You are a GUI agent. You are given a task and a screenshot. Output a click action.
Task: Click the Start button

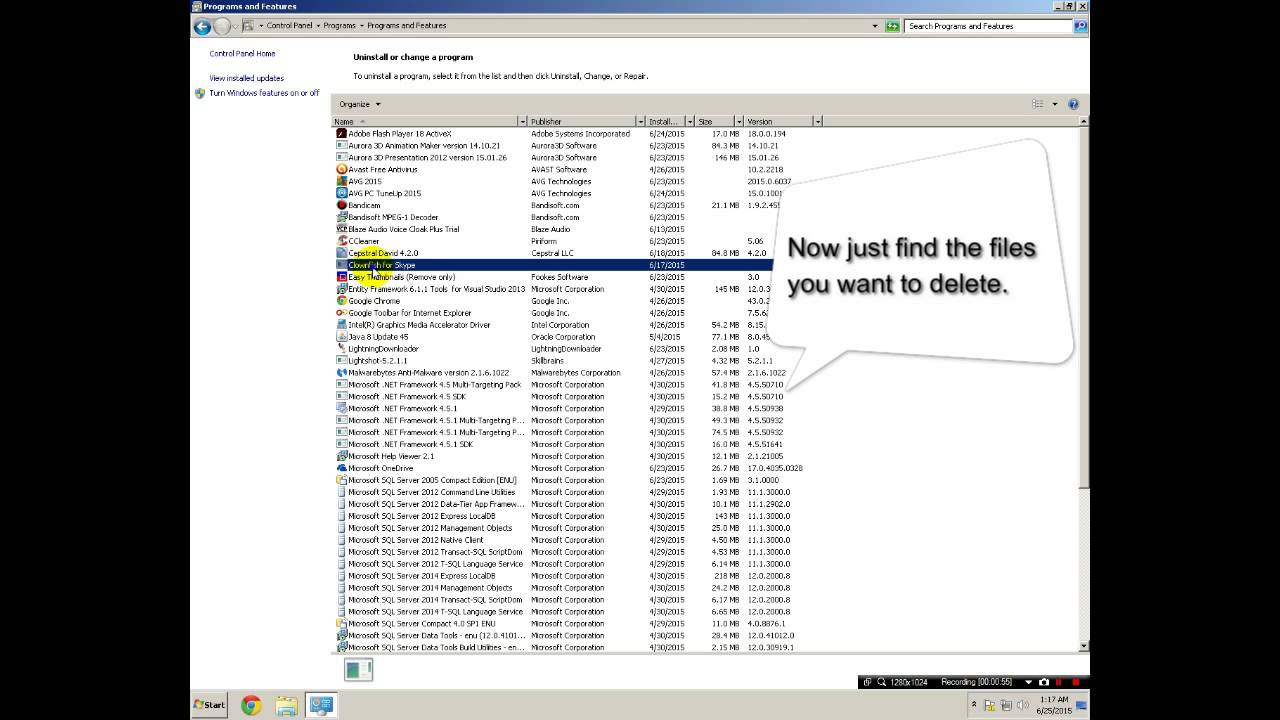point(210,706)
